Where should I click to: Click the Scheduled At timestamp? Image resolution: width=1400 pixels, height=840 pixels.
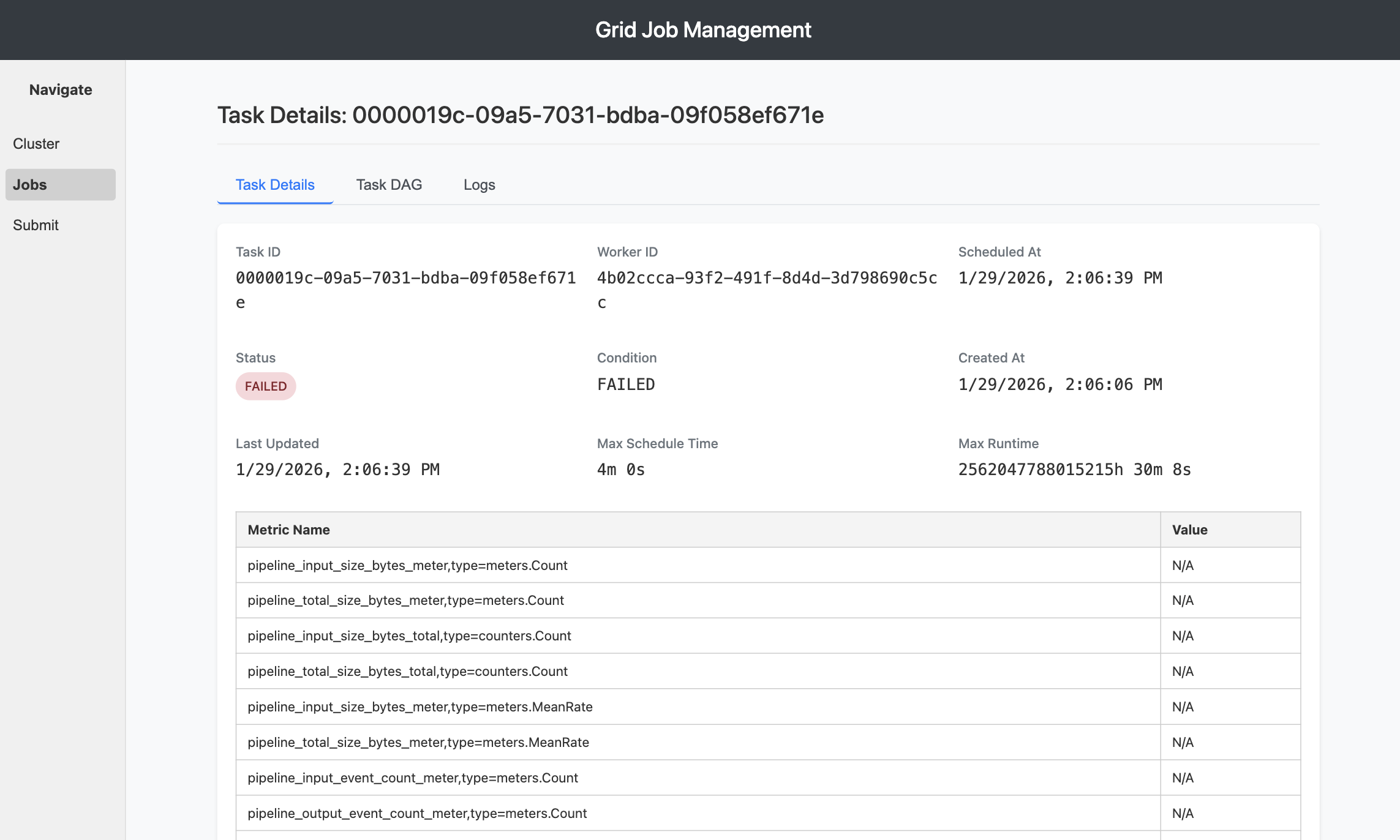point(1059,279)
